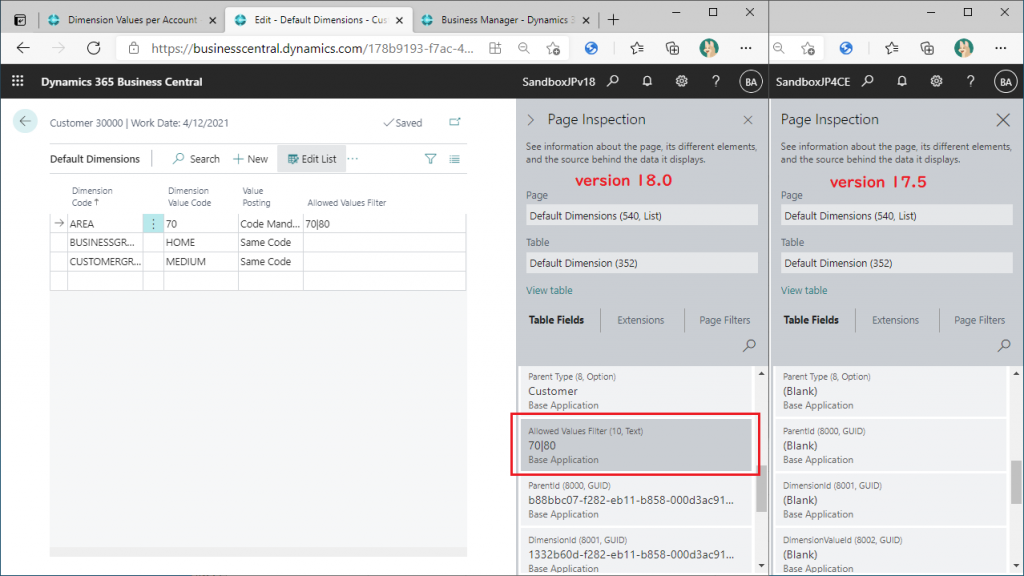Close the Edit - Default Dimensions browser tab
This screenshot has width=1024, height=576.
(x=399, y=20)
